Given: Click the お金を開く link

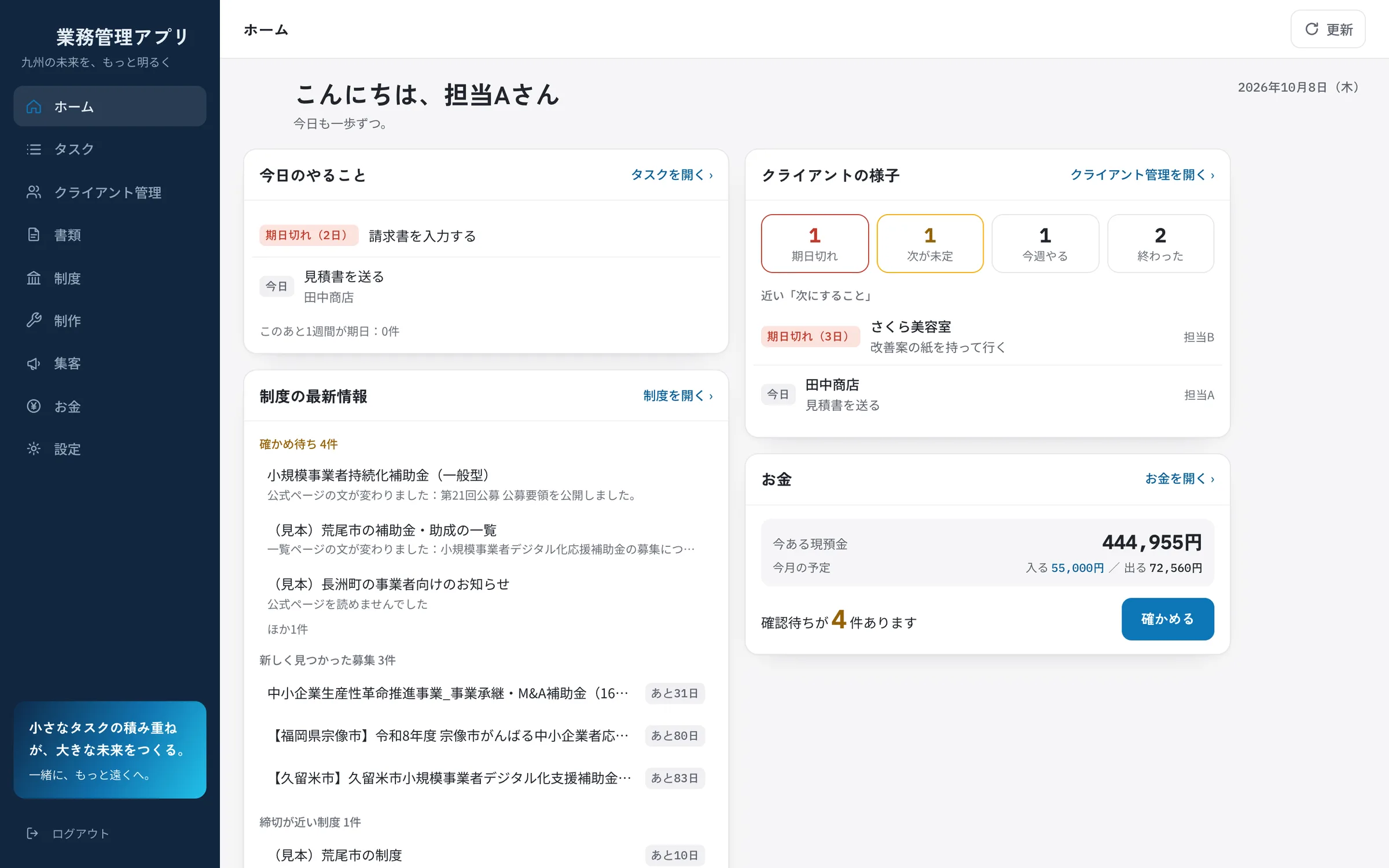Looking at the screenshot, I should coord(1179,479).
